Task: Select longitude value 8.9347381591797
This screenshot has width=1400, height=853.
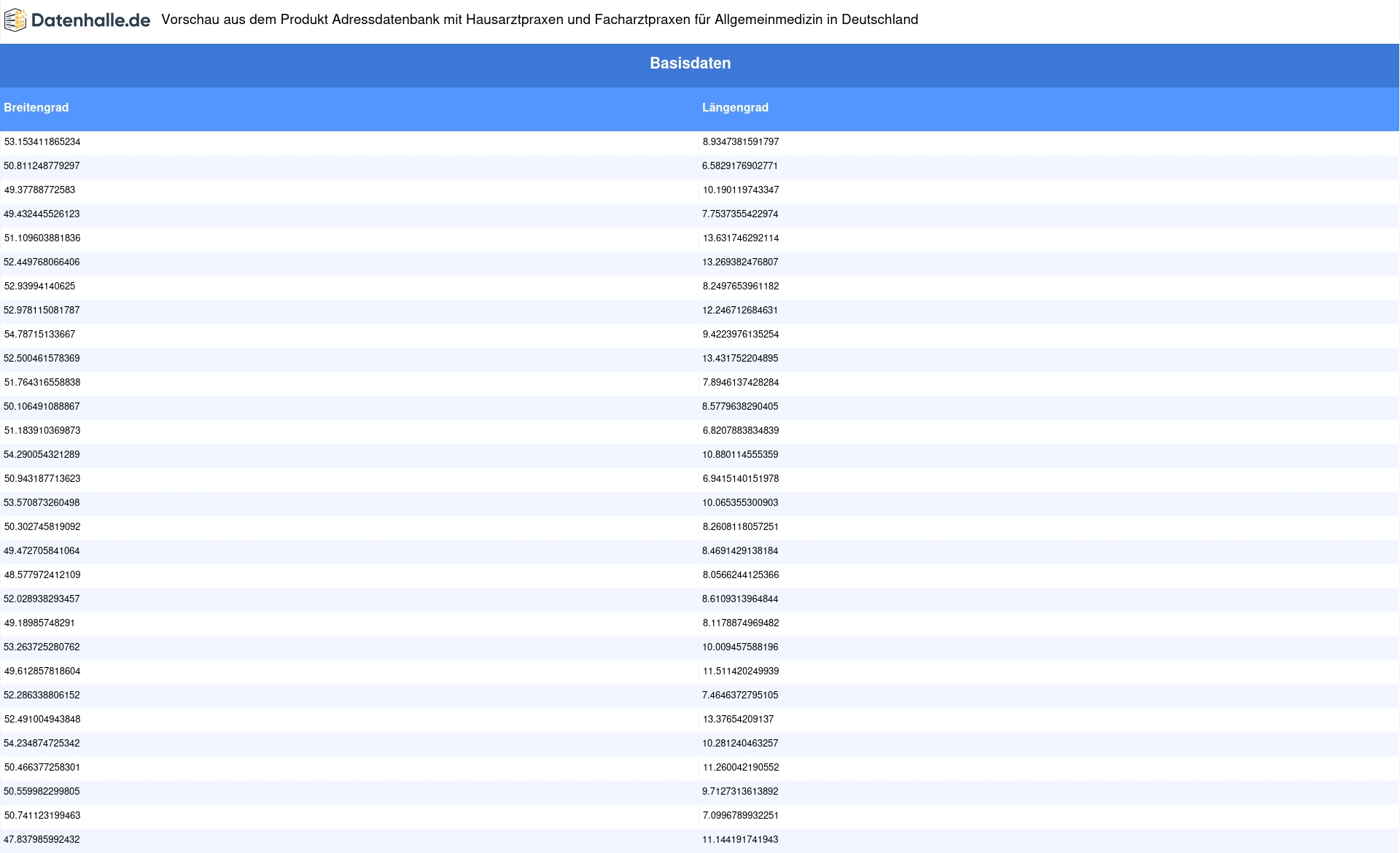Action: 741,142
